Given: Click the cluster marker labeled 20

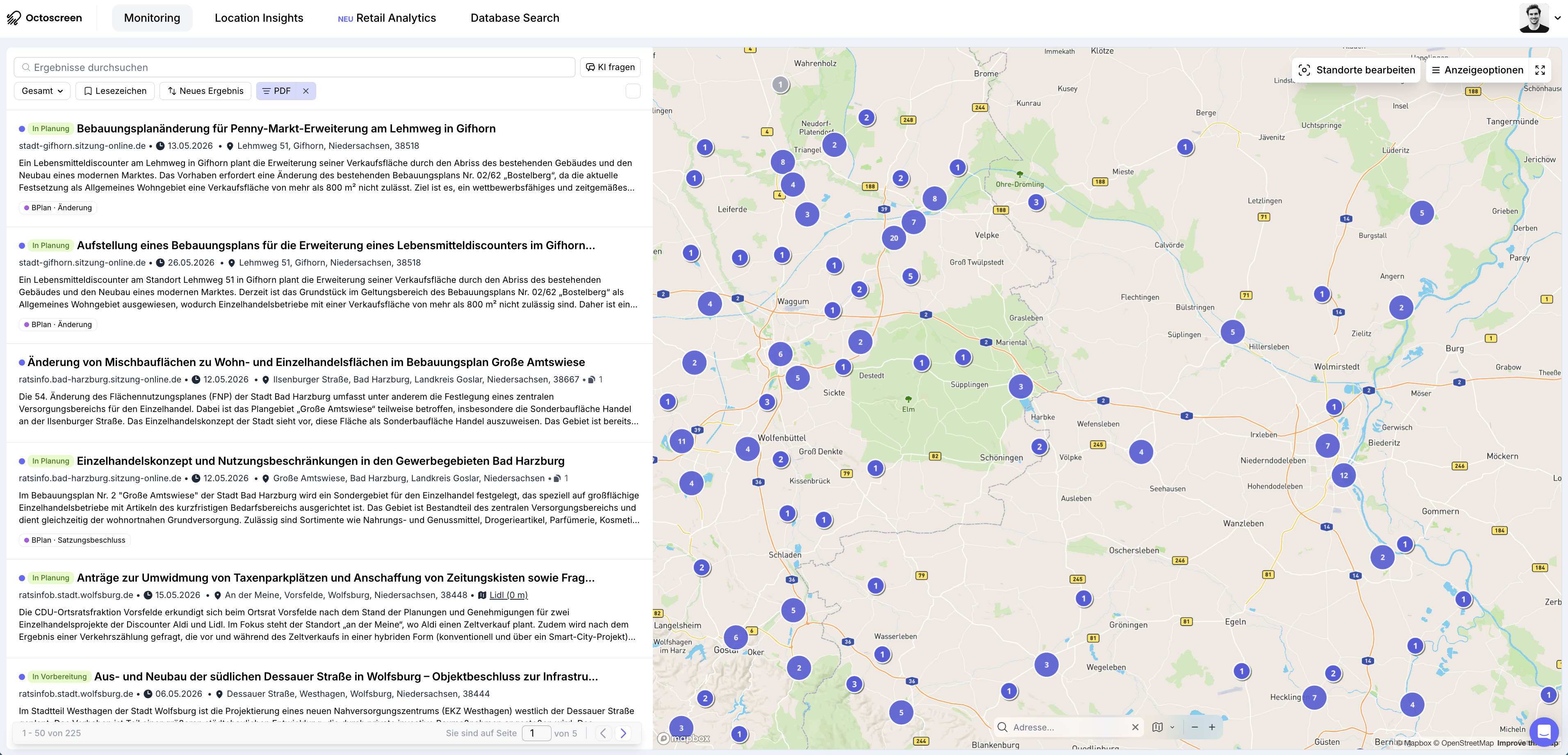Looking at the screenshot, I should (x=893, y=238).
